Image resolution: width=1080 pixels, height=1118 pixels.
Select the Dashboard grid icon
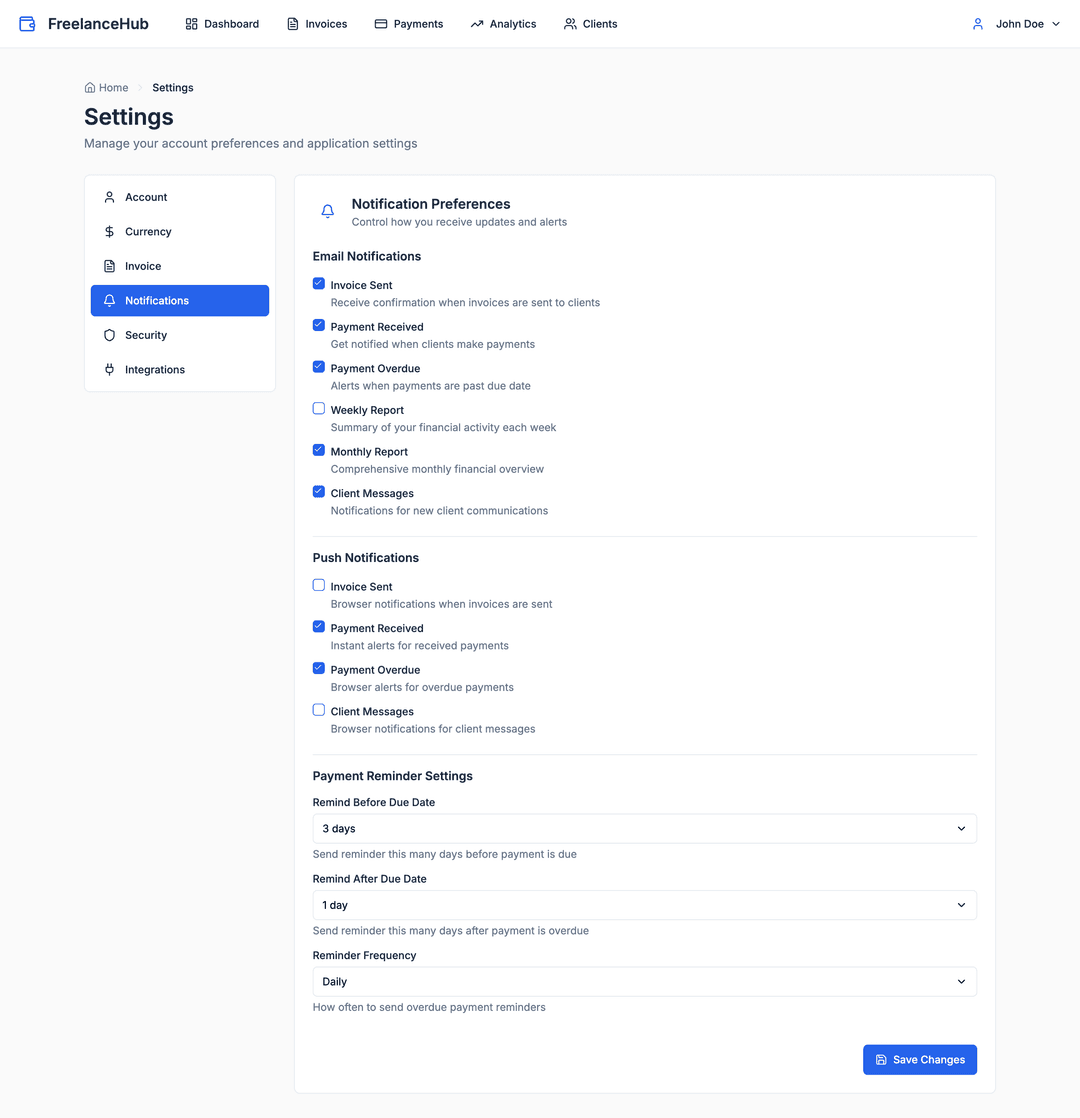point(190,23)
